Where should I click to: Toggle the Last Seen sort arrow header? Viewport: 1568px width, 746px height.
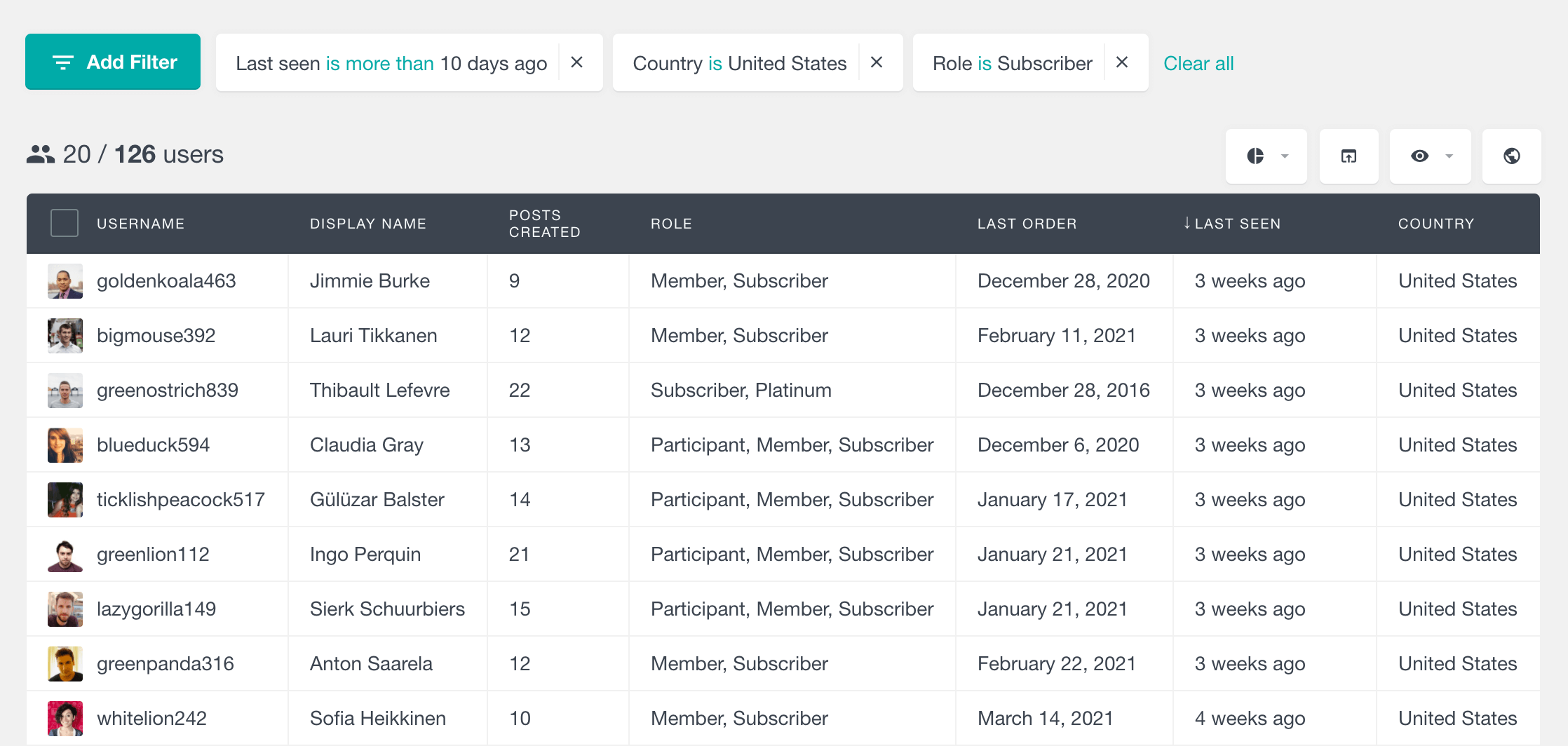tap(1232, 224)
